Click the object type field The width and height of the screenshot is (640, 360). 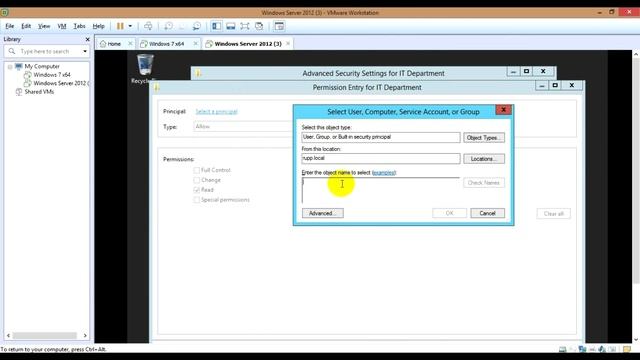tap(381, 138)
